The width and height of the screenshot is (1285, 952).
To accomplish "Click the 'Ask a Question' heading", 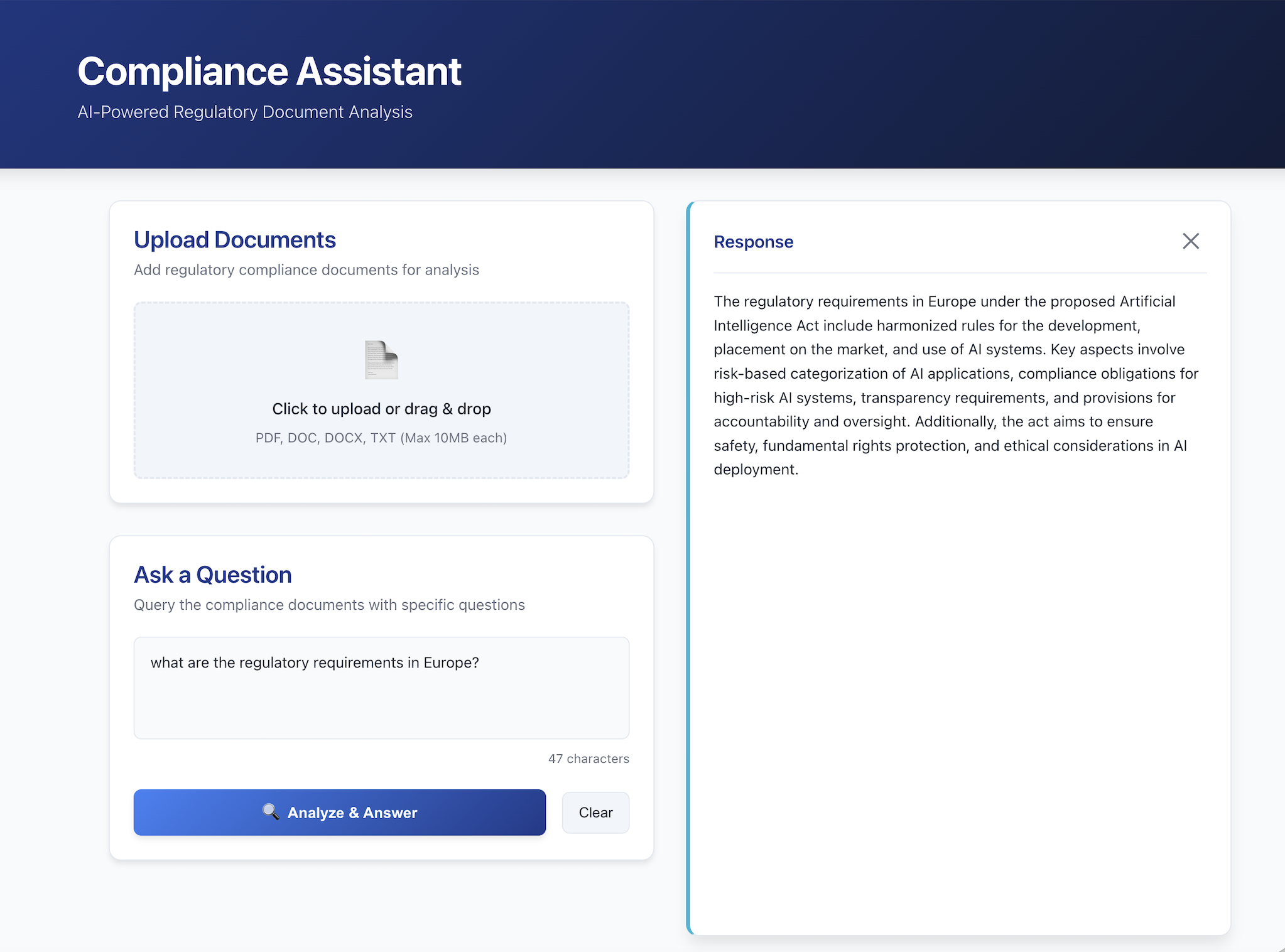I will tap(212, 574).
